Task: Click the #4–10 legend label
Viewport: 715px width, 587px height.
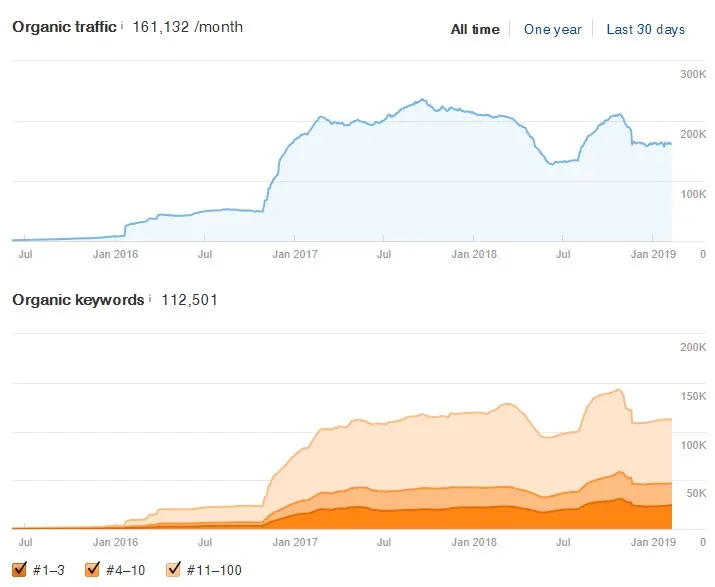Action: click(x=125, y=570)
